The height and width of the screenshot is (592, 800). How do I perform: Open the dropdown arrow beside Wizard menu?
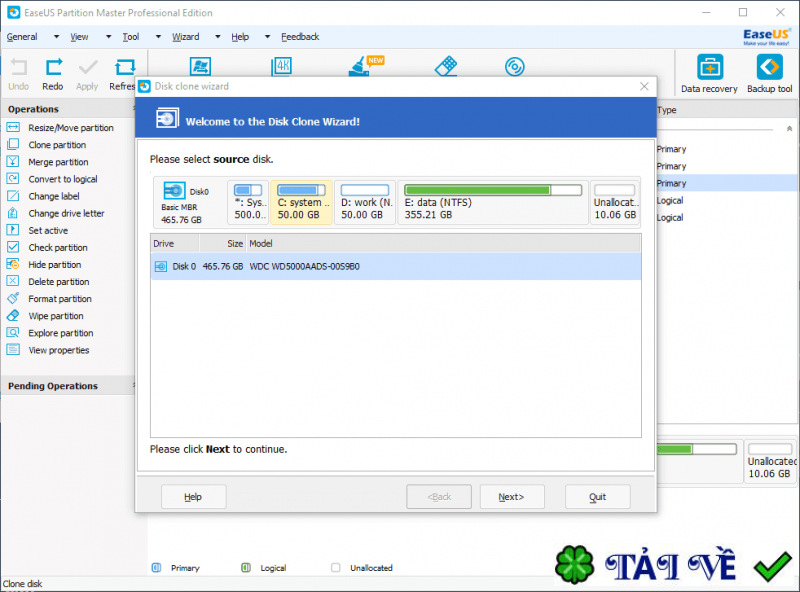coord(215,36)
